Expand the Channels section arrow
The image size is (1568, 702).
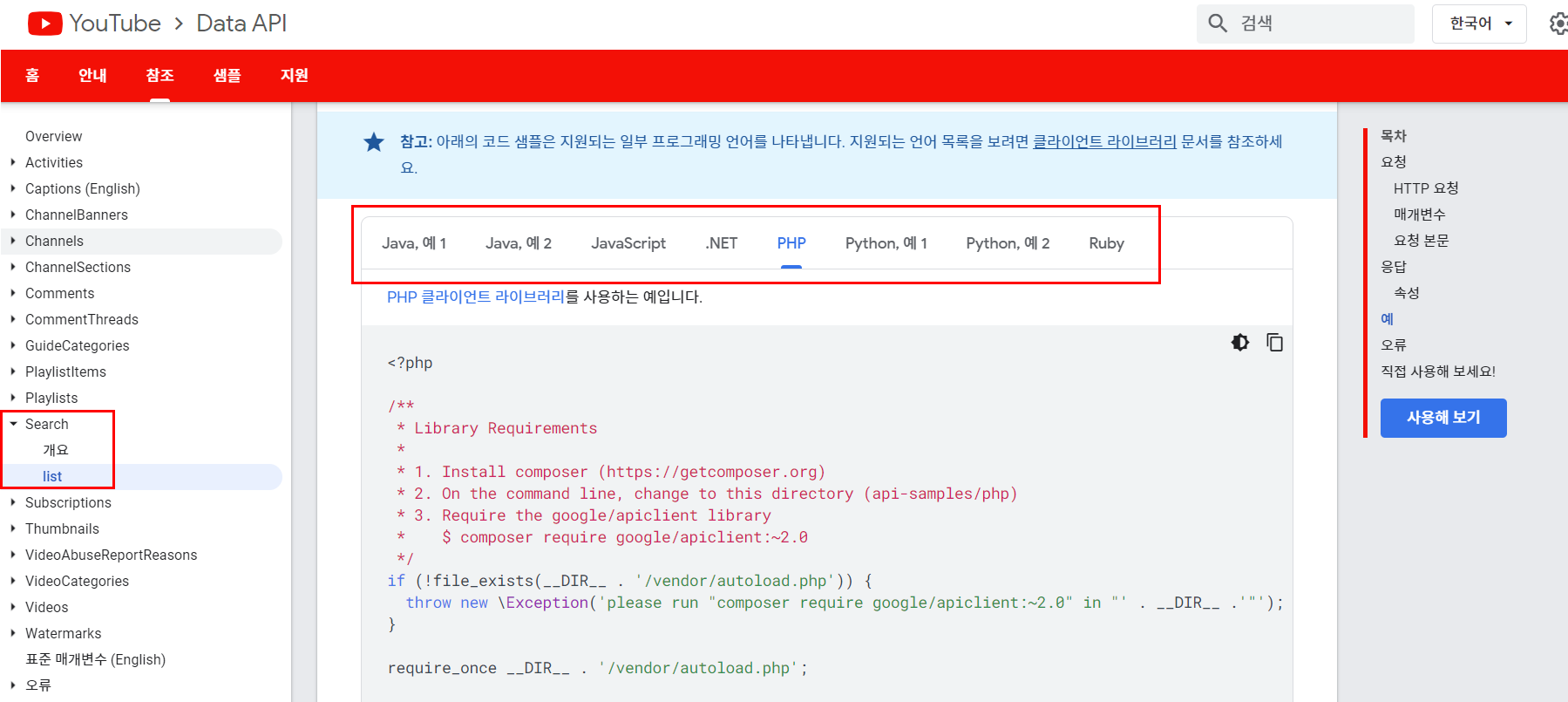(13, 241)
